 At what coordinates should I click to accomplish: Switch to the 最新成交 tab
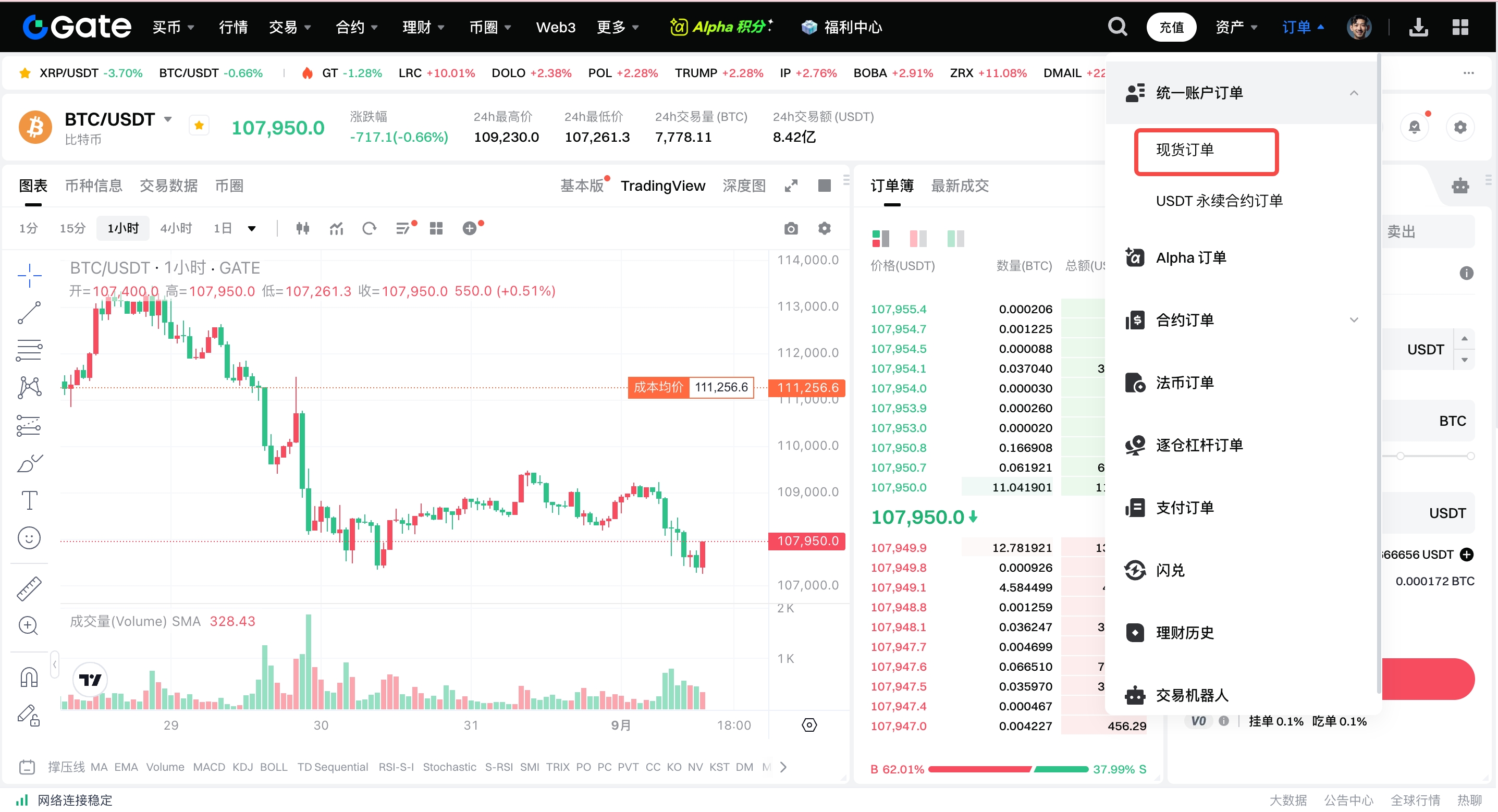pos(959,186)
